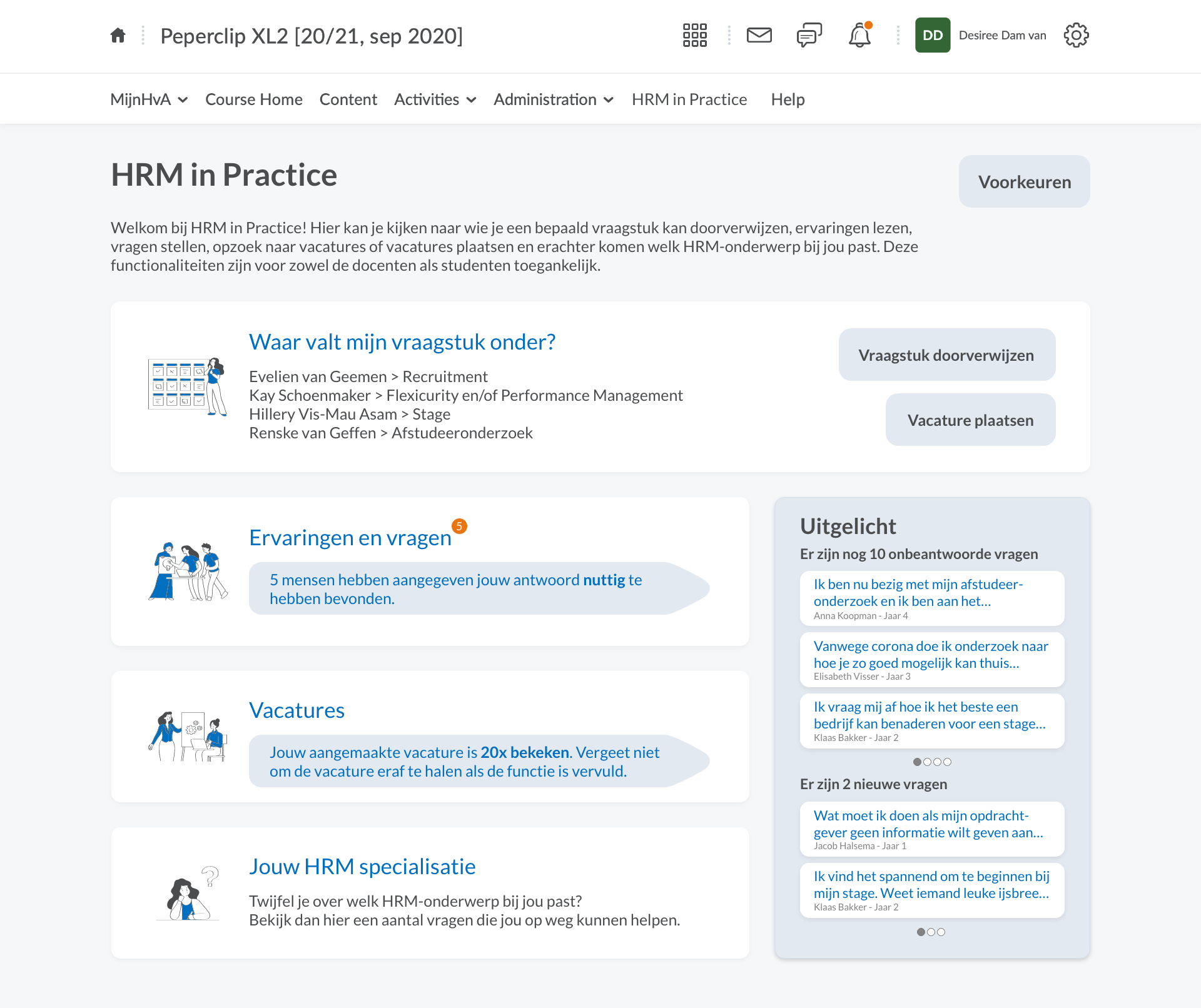Click the Voorkeuren button
Image resolution: width=1201 pixels, height=1008 pixels.
pyautogui.click(x=1024, y=182)
